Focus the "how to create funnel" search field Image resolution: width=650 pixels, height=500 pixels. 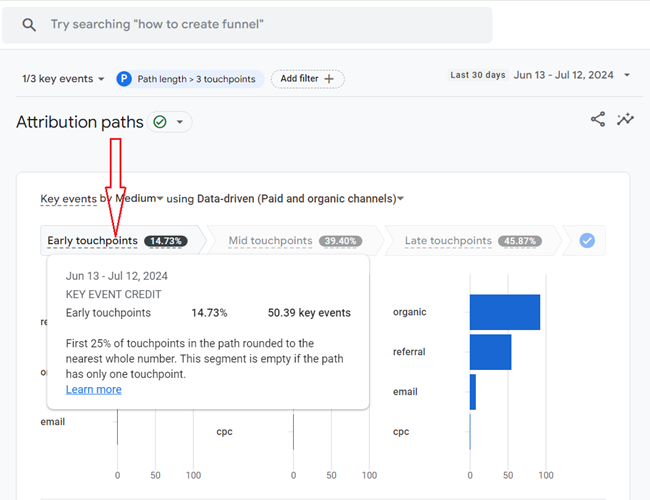point(247,25)
